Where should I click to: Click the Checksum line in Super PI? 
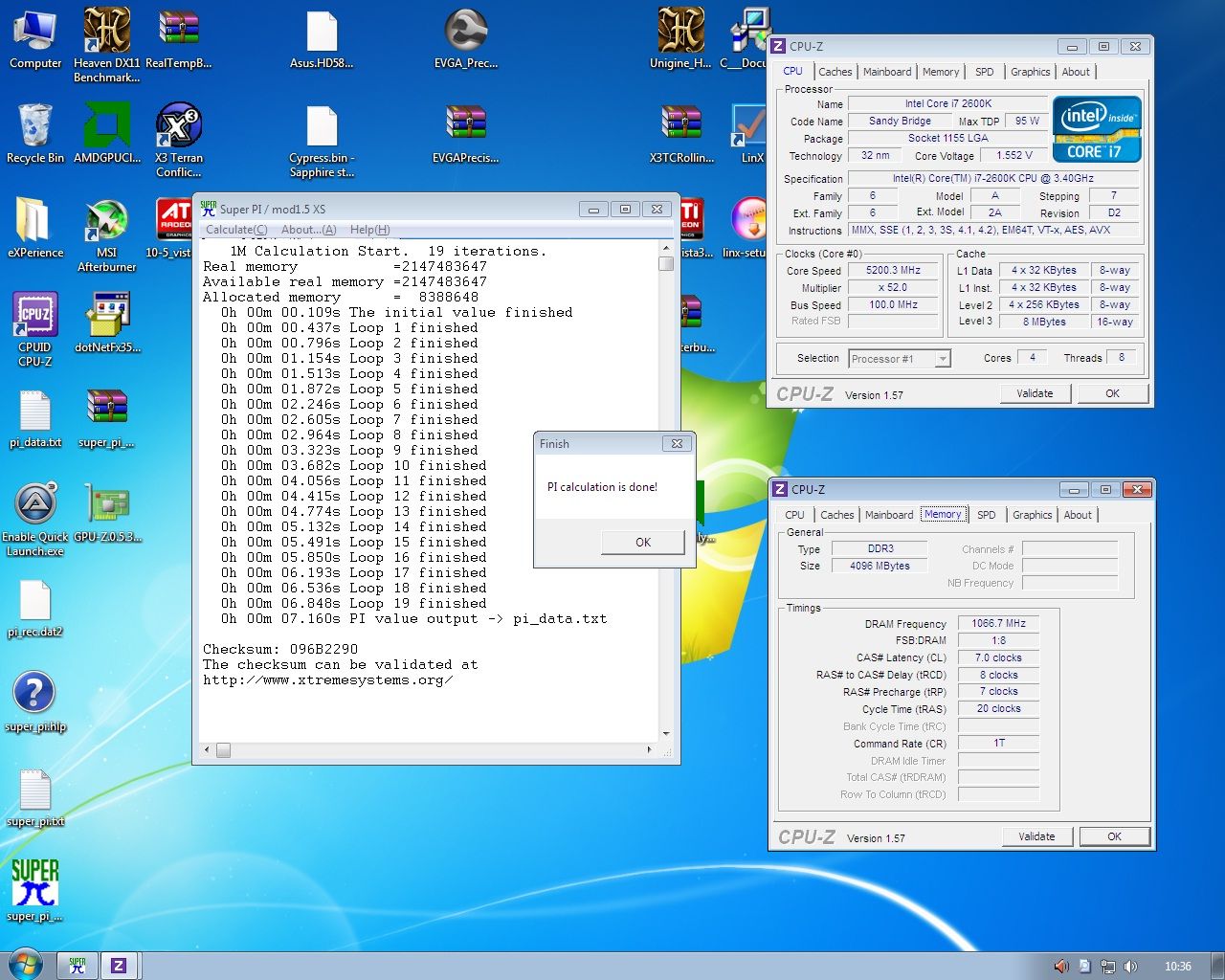click(280, 649)
